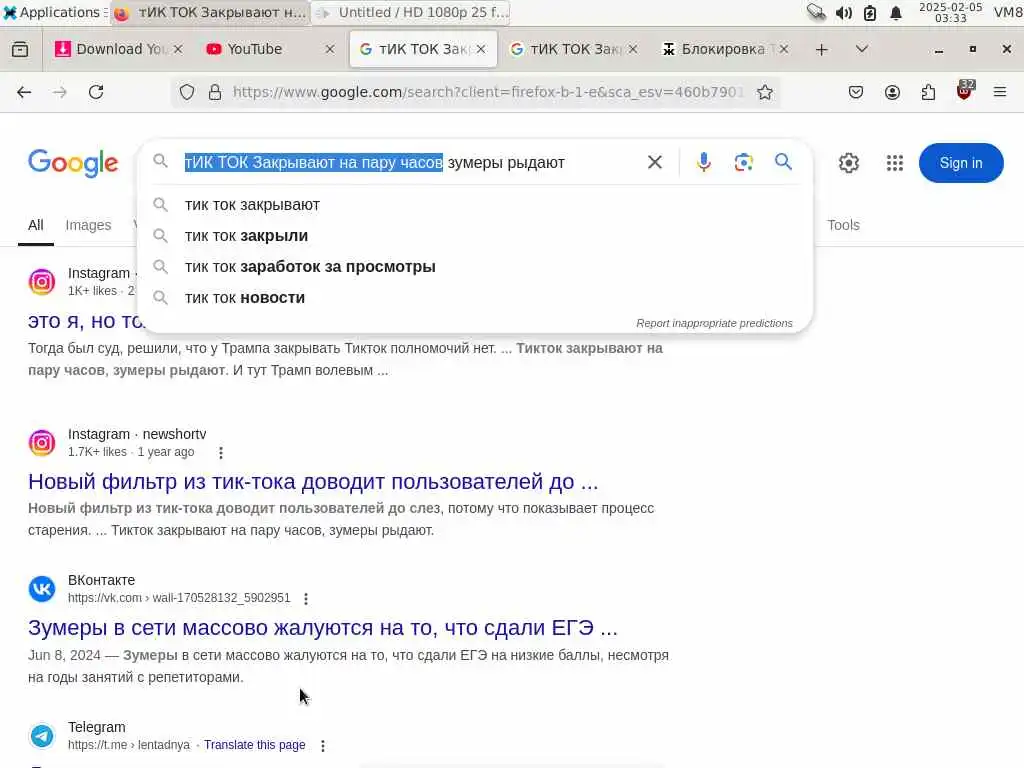
Task: Select suggestion тик ток новости
Action: coord(475,298)
